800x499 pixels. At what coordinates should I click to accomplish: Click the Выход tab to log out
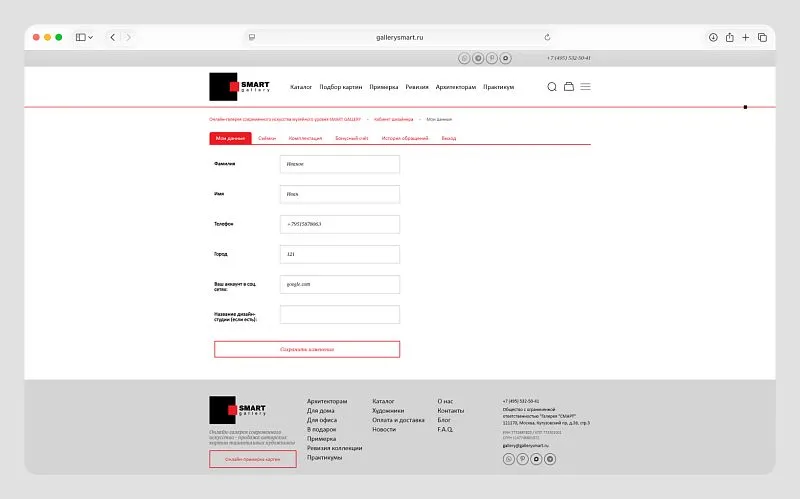tap(448, 138)
